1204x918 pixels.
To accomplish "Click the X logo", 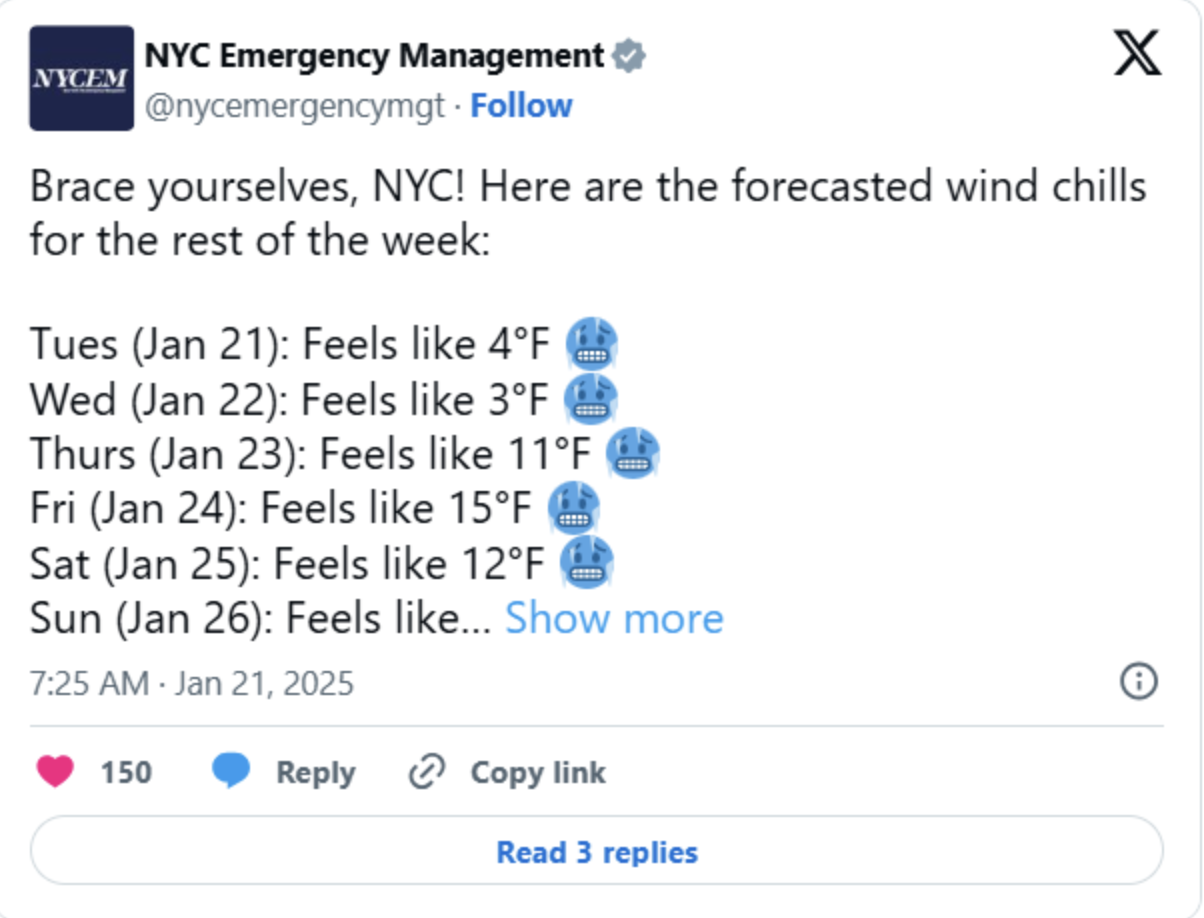I will [1137, 56].
